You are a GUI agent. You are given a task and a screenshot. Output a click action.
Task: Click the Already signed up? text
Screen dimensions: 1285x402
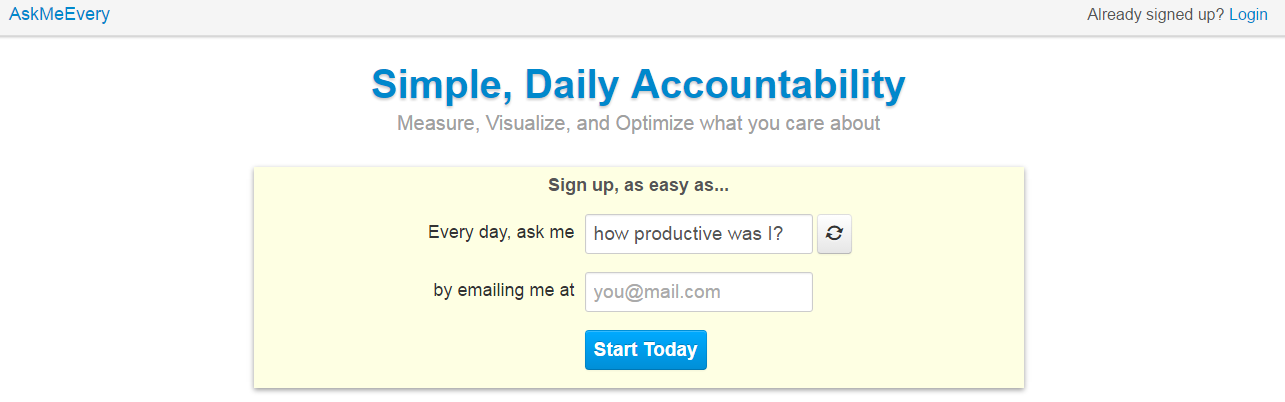point(1155,15)
